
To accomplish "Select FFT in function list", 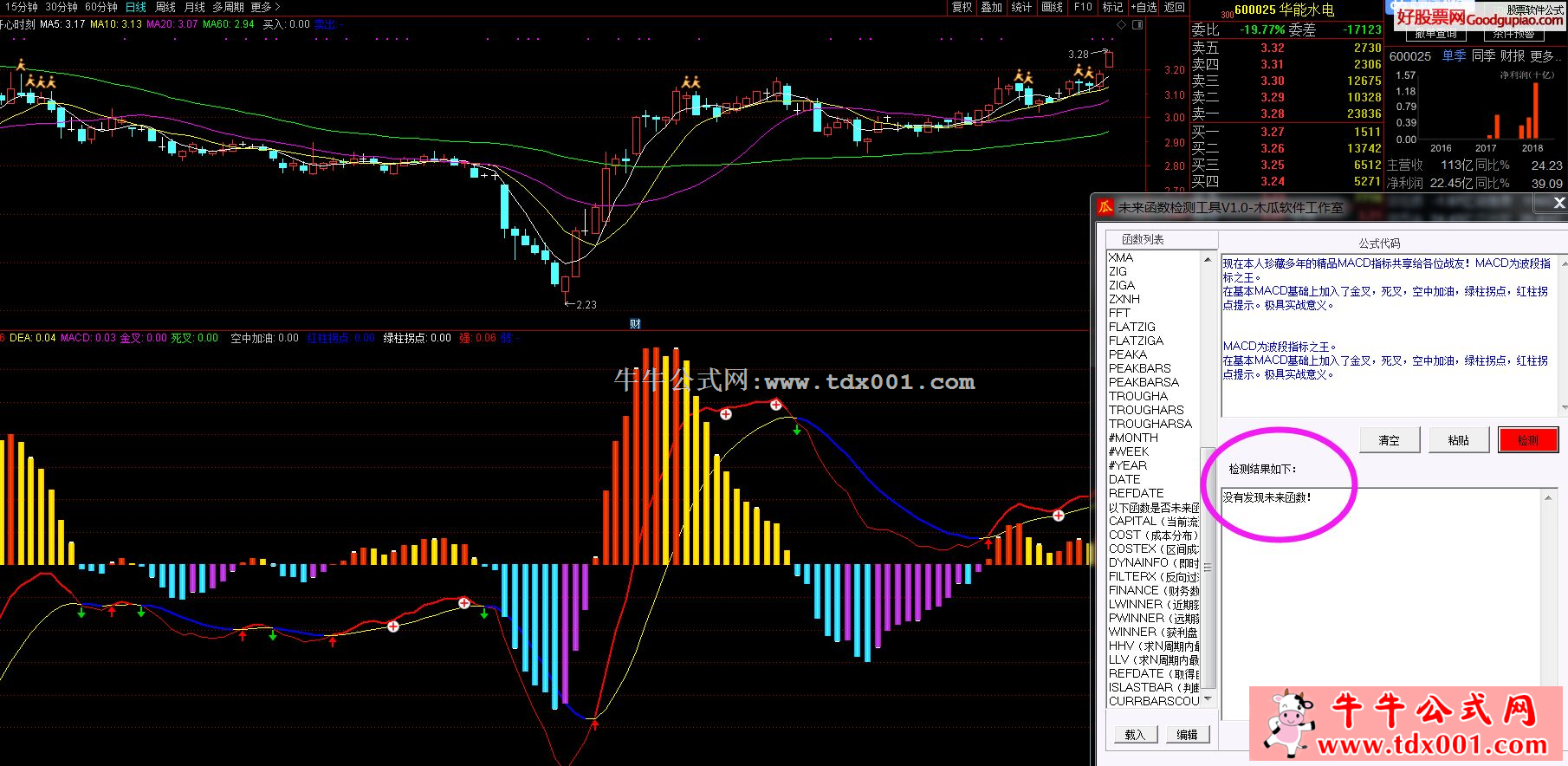I will pyautogui.click(x=1119, y=313).
